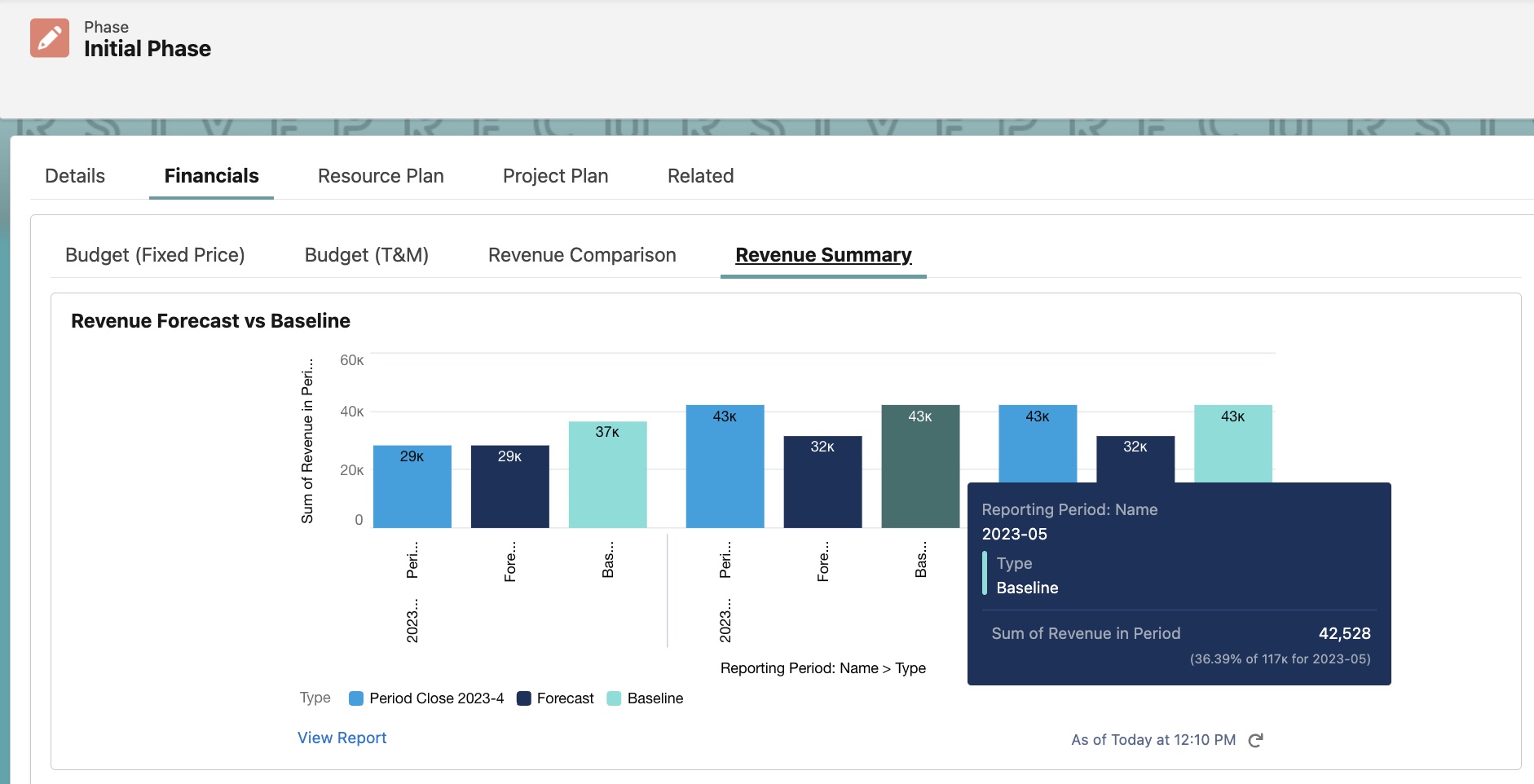This screenshot has width=1534, height=784.
Task: Switch to the Financials tab
Action: (x=211, y=175)
